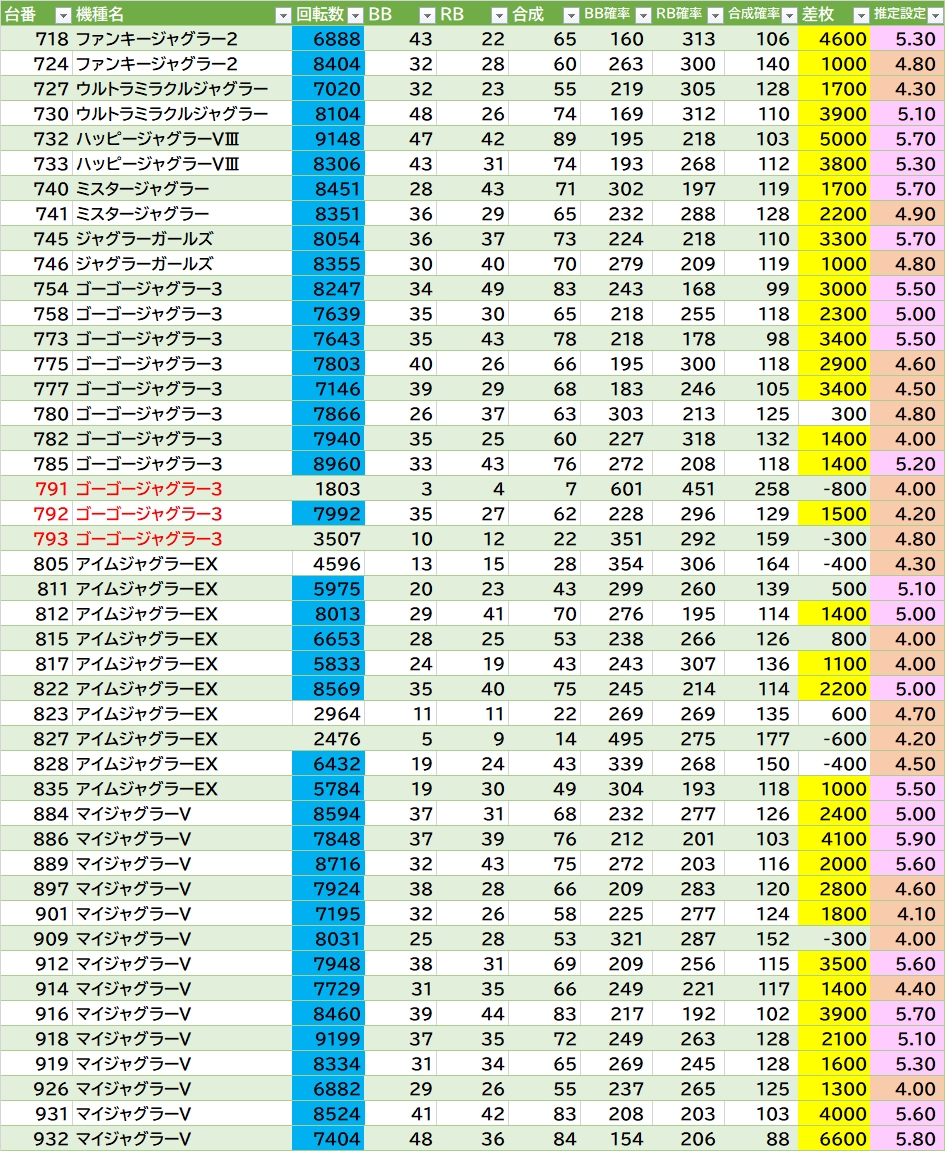The image size is (945, 1151).
Task: Click the 6653 rotation count cell
Action: [328, 638]
